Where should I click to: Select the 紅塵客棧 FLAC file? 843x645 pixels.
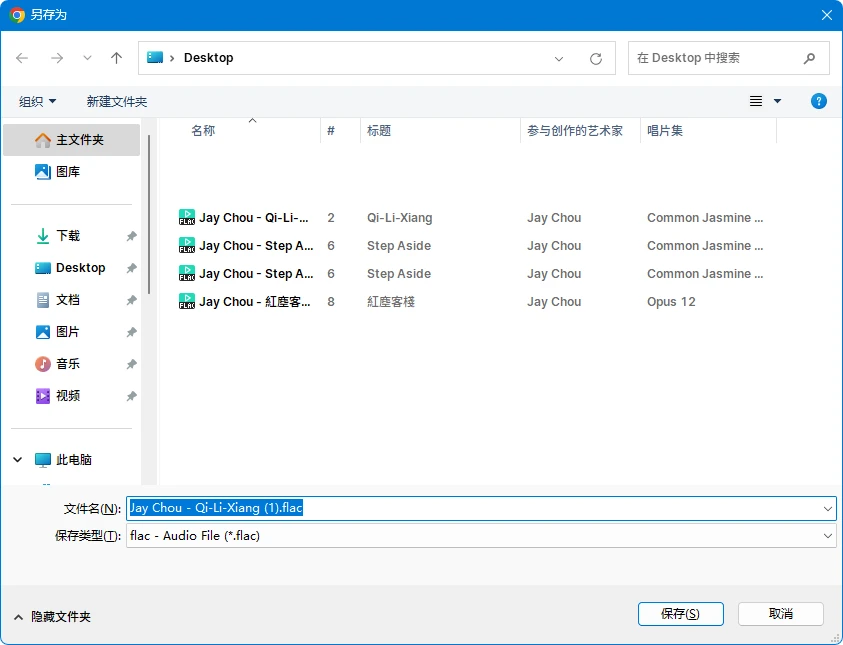(254, 302)
